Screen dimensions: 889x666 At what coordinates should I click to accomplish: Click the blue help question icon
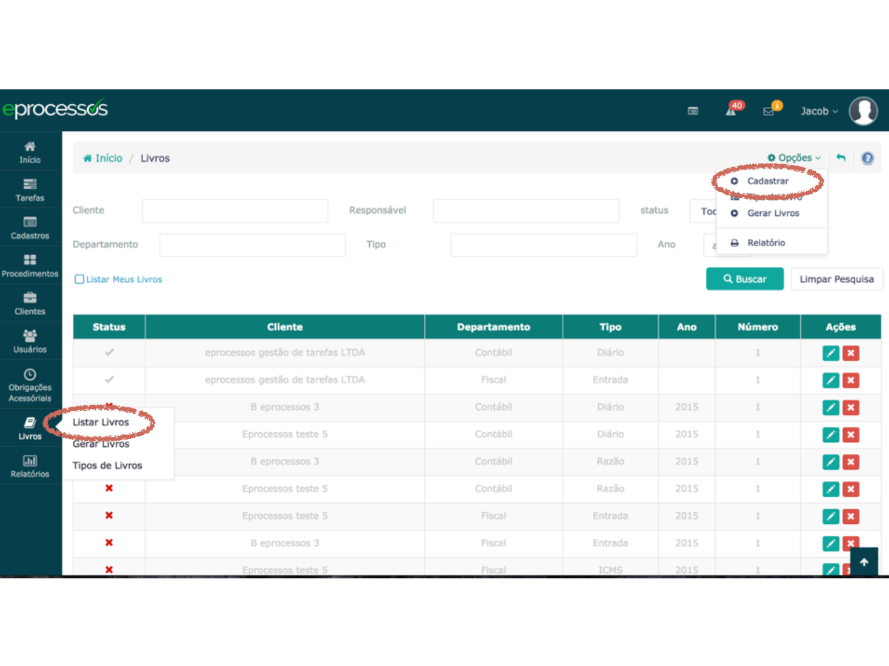click(x=867, y=158)
